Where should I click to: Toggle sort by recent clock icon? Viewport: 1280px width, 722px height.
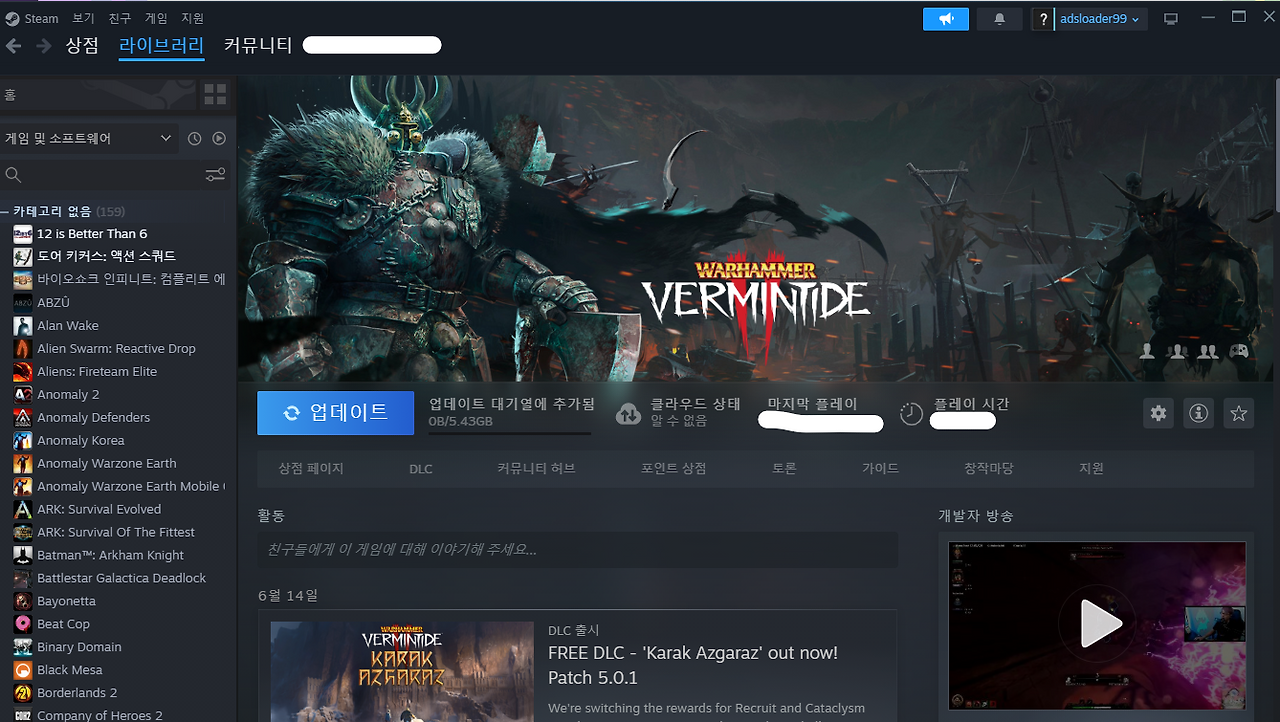point(195,138)
